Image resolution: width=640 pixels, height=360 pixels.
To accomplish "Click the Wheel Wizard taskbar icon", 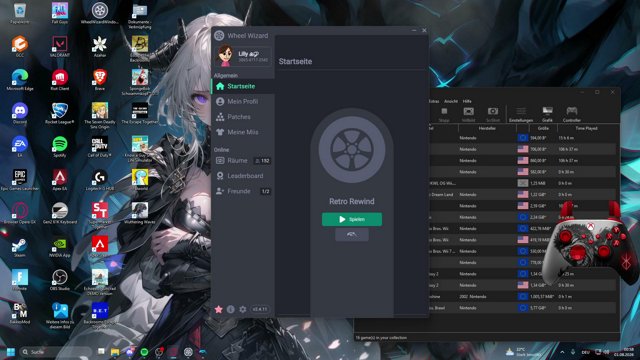I will [188, 352].
